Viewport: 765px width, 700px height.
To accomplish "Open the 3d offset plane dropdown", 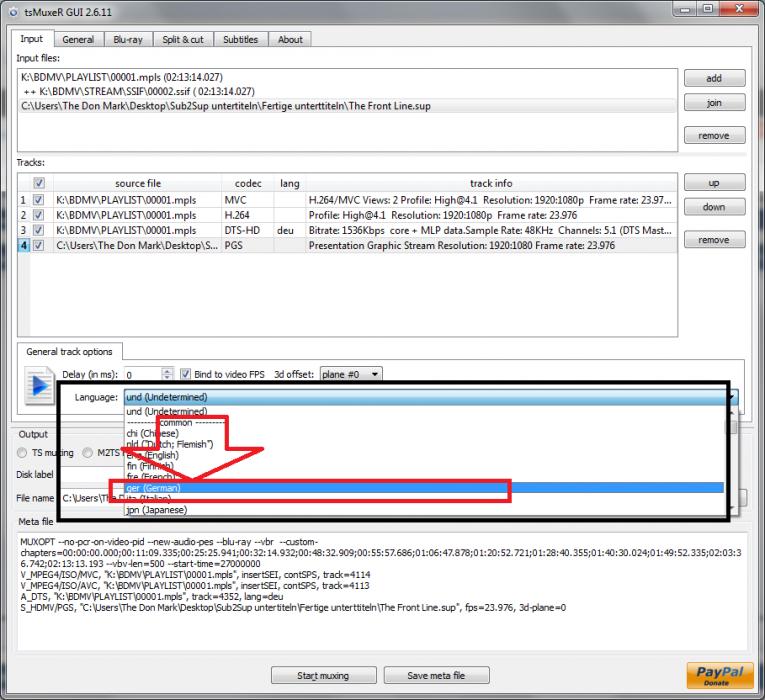I will coord(351,374).
